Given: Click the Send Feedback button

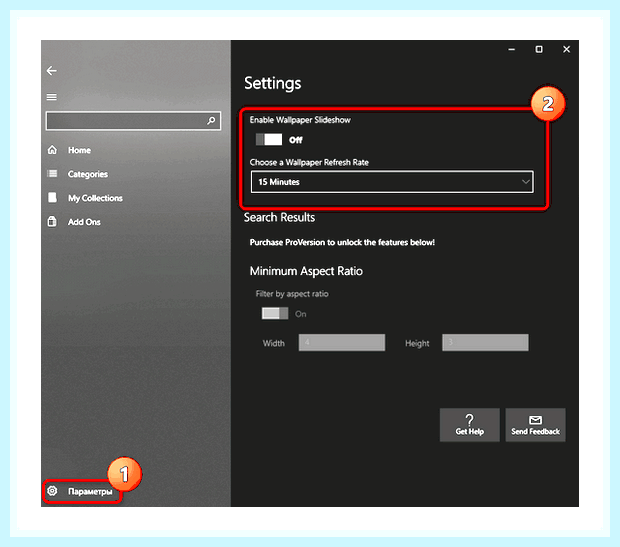Looking at the screenshot, I should [x=535, y=425].
